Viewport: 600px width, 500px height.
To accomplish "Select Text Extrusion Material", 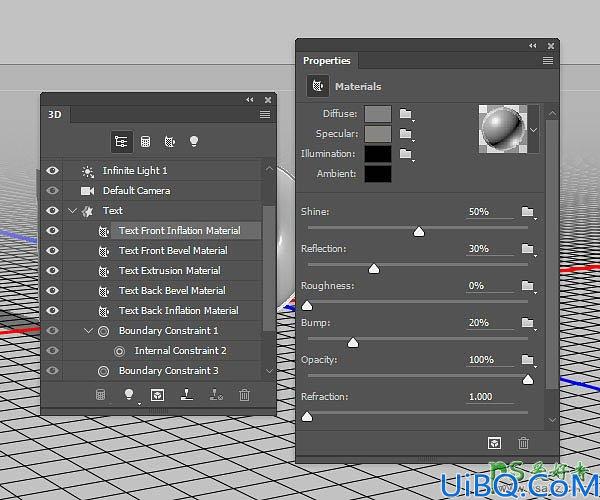I will point(163,270).
